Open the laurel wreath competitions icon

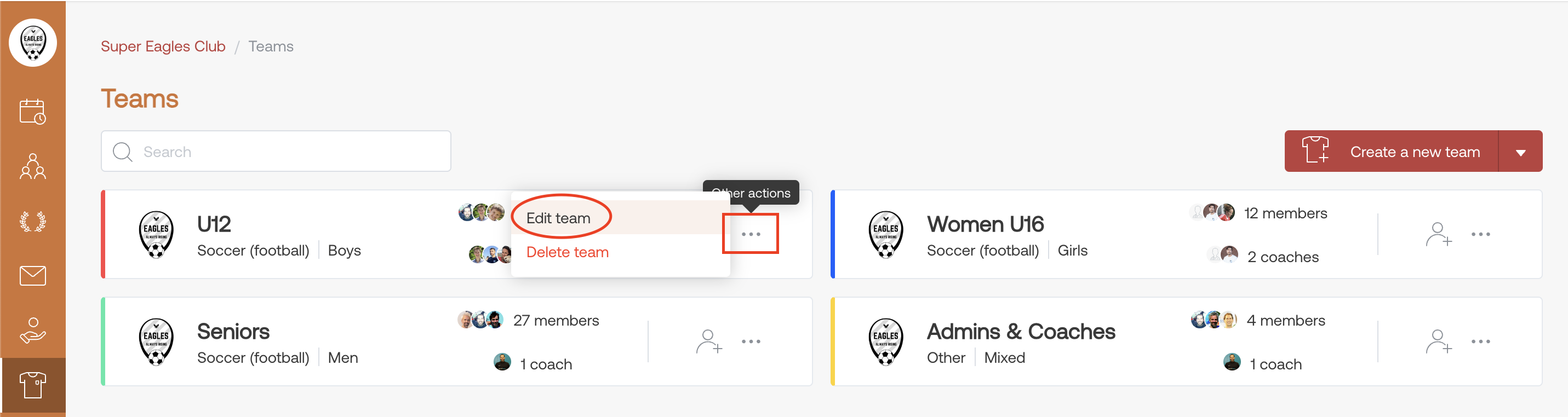point(32,221)
